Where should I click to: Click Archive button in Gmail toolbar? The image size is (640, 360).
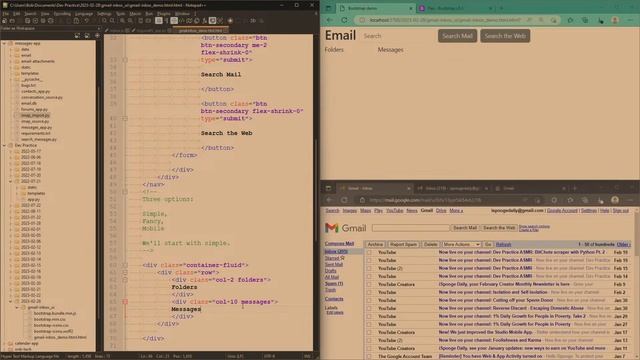375,244
